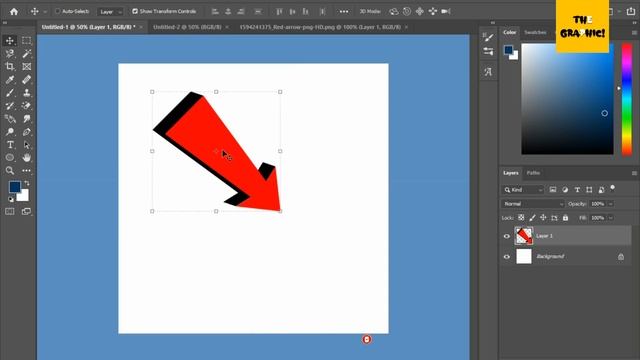
Task: Select the Untitled-1 document tab
Action: [x=88, y=27]
